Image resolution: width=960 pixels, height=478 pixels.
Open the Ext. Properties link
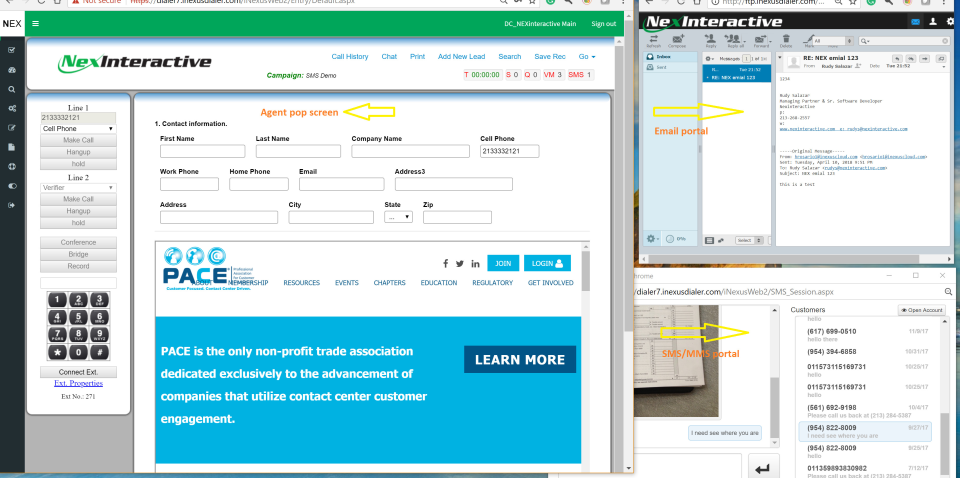coord(78,383)
